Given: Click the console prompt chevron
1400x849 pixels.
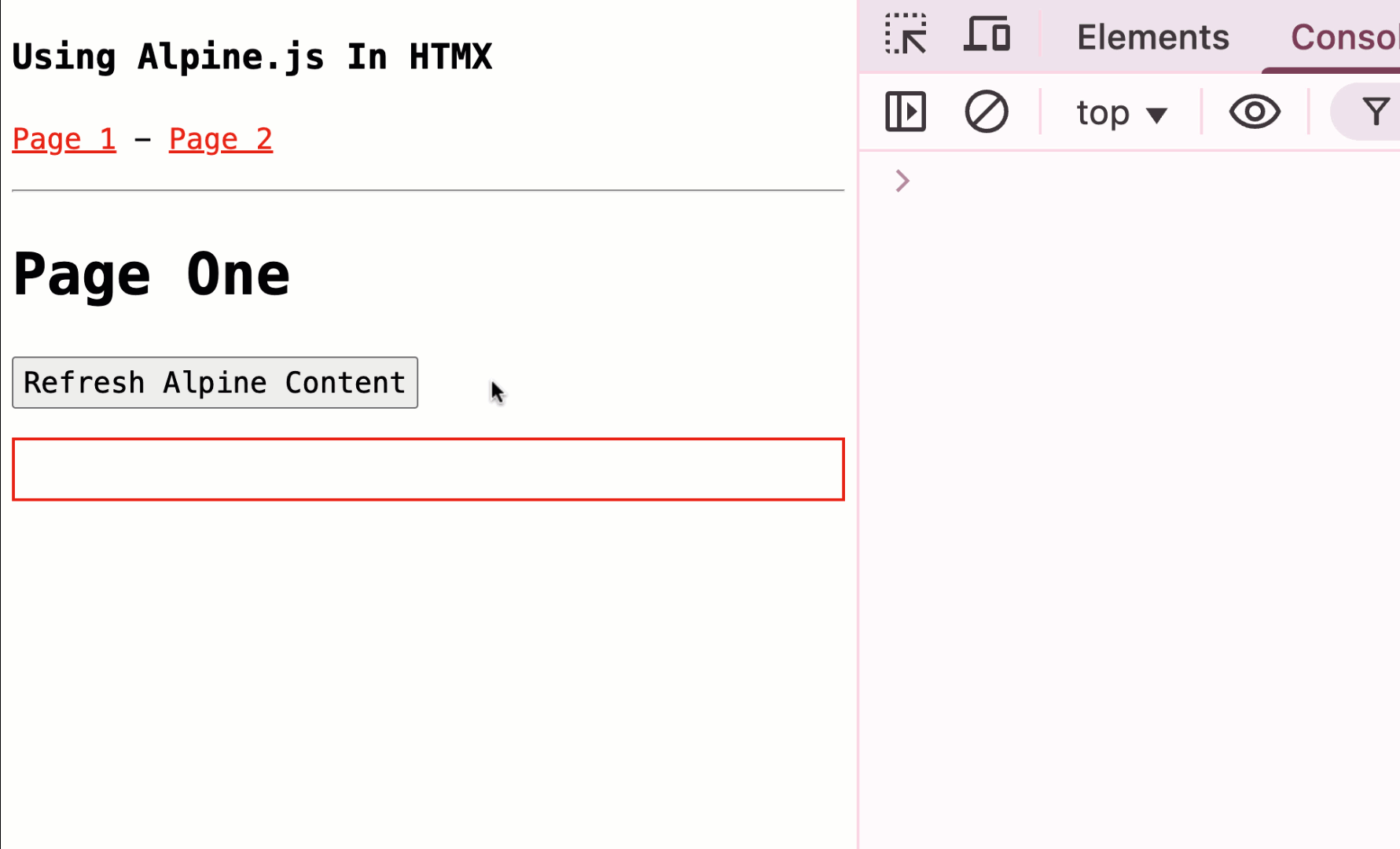Looking at the screenshot, I should (x=902, y=181).
